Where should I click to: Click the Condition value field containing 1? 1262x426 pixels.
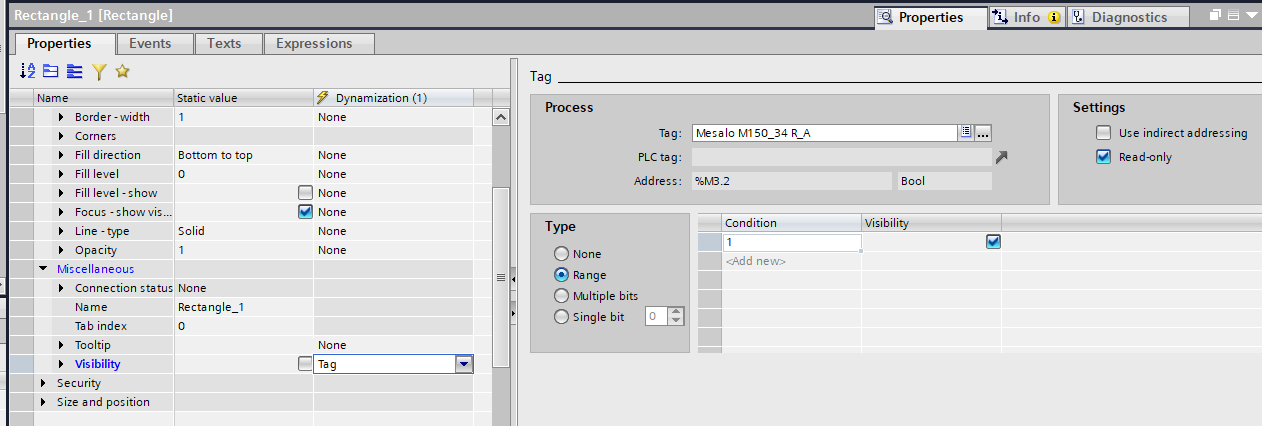coord(791,242)
